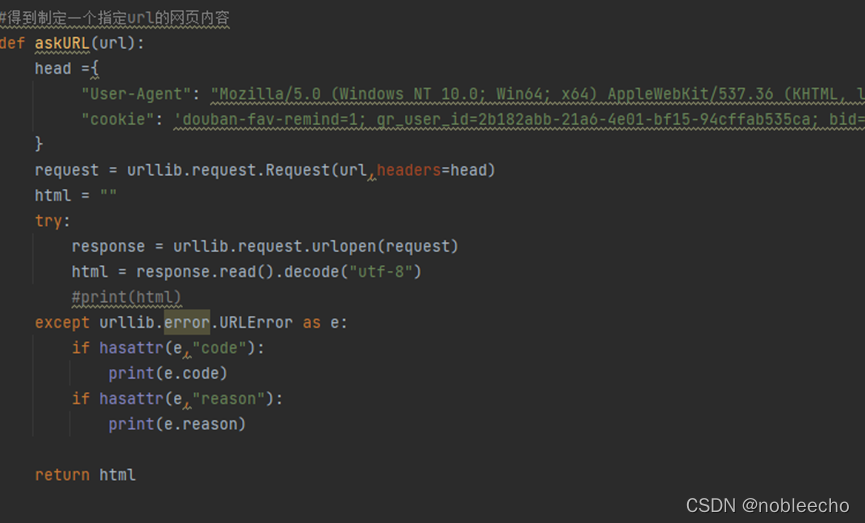Click the html = "" line
The width and height of the screenshot is (865, 523).
[x=76, y=195]
